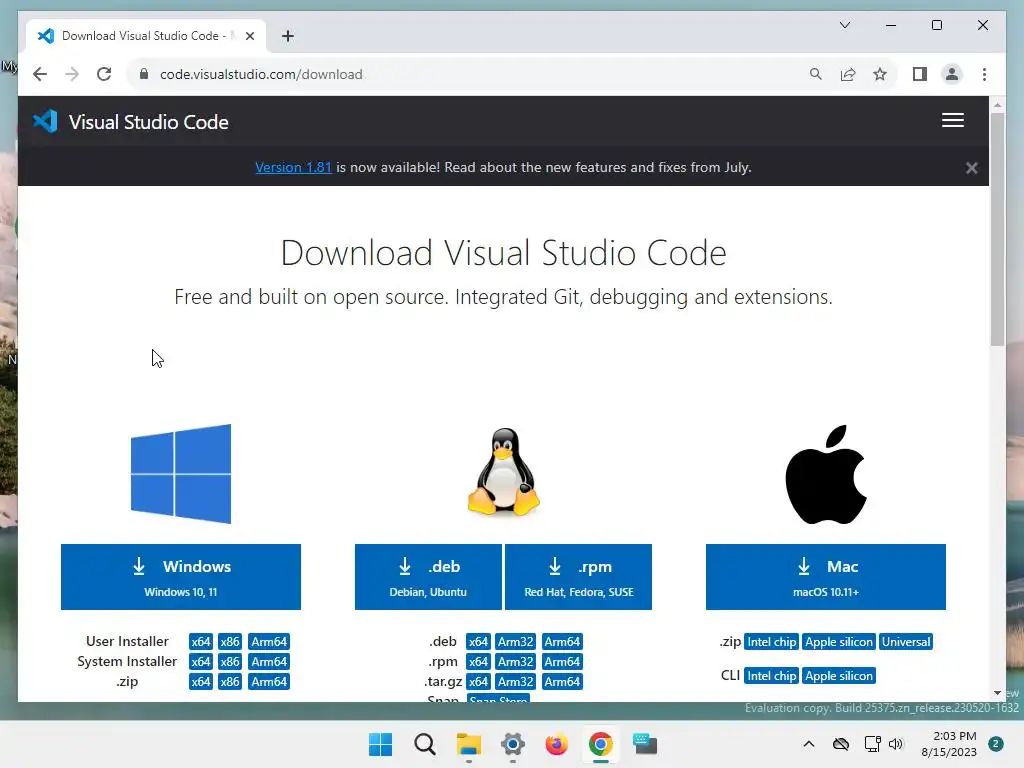The image size is (1024, 768).
Task: Reload the download page
Action: 104,74
